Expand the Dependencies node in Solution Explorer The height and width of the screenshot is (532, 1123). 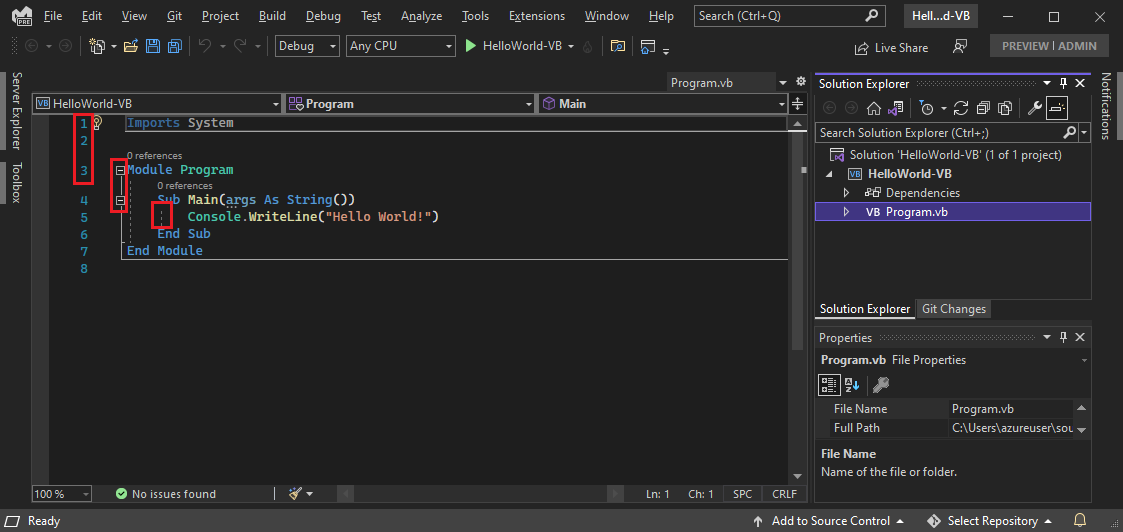[846, 193]
